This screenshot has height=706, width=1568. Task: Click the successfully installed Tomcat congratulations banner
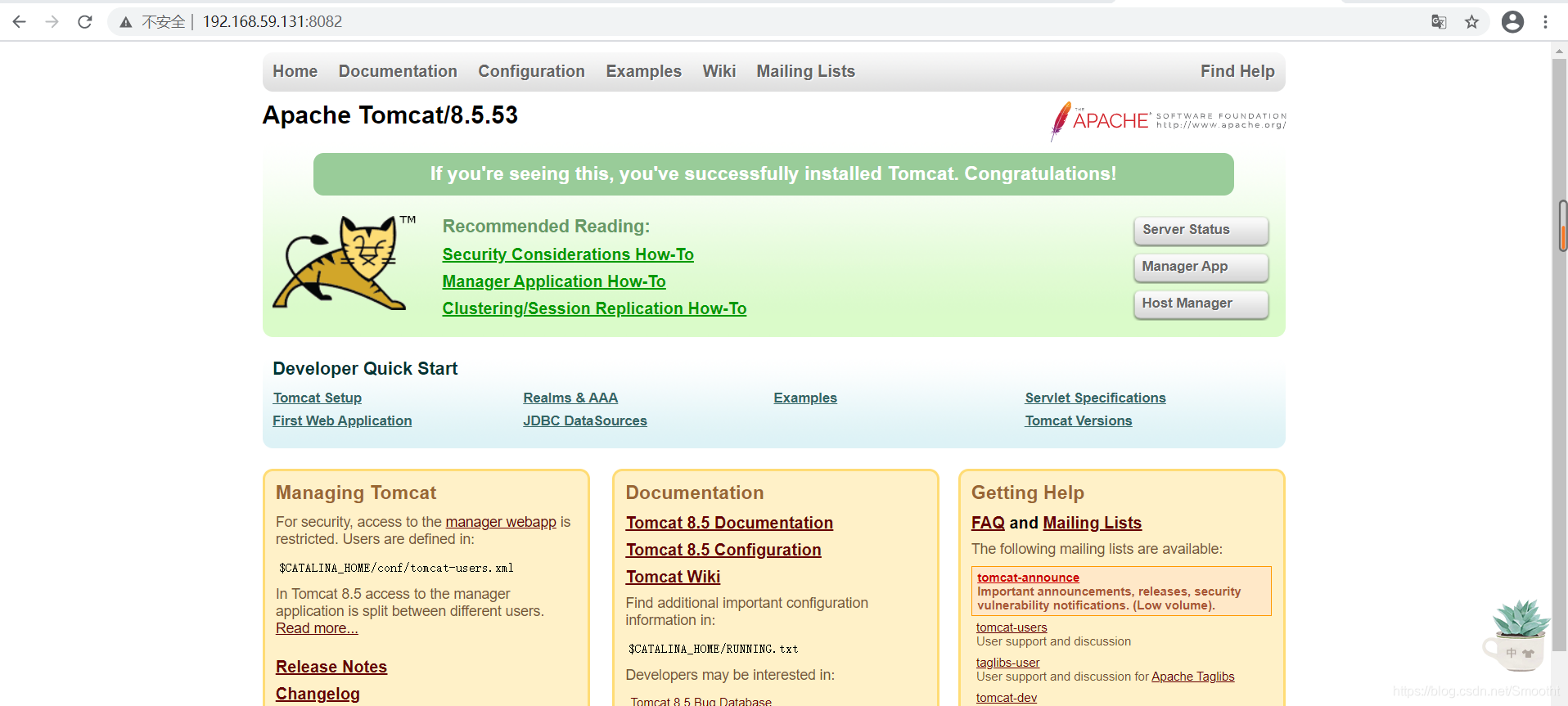[773, 174]
